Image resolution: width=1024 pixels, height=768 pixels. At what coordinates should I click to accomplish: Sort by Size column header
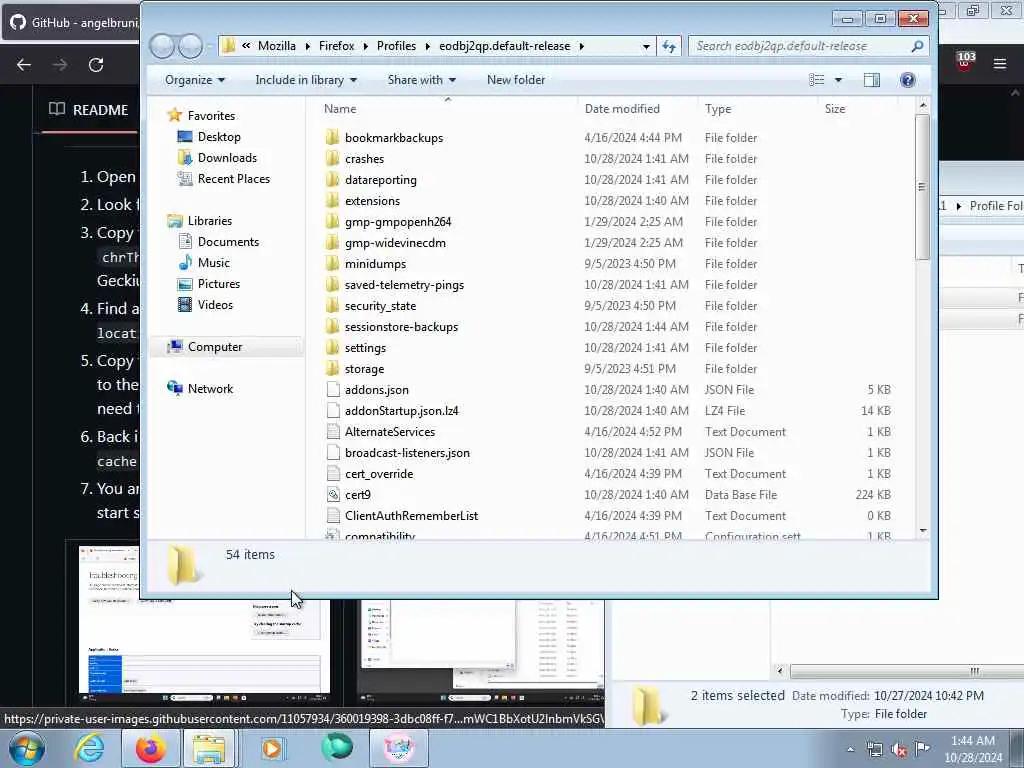click(x=834, y=109)
